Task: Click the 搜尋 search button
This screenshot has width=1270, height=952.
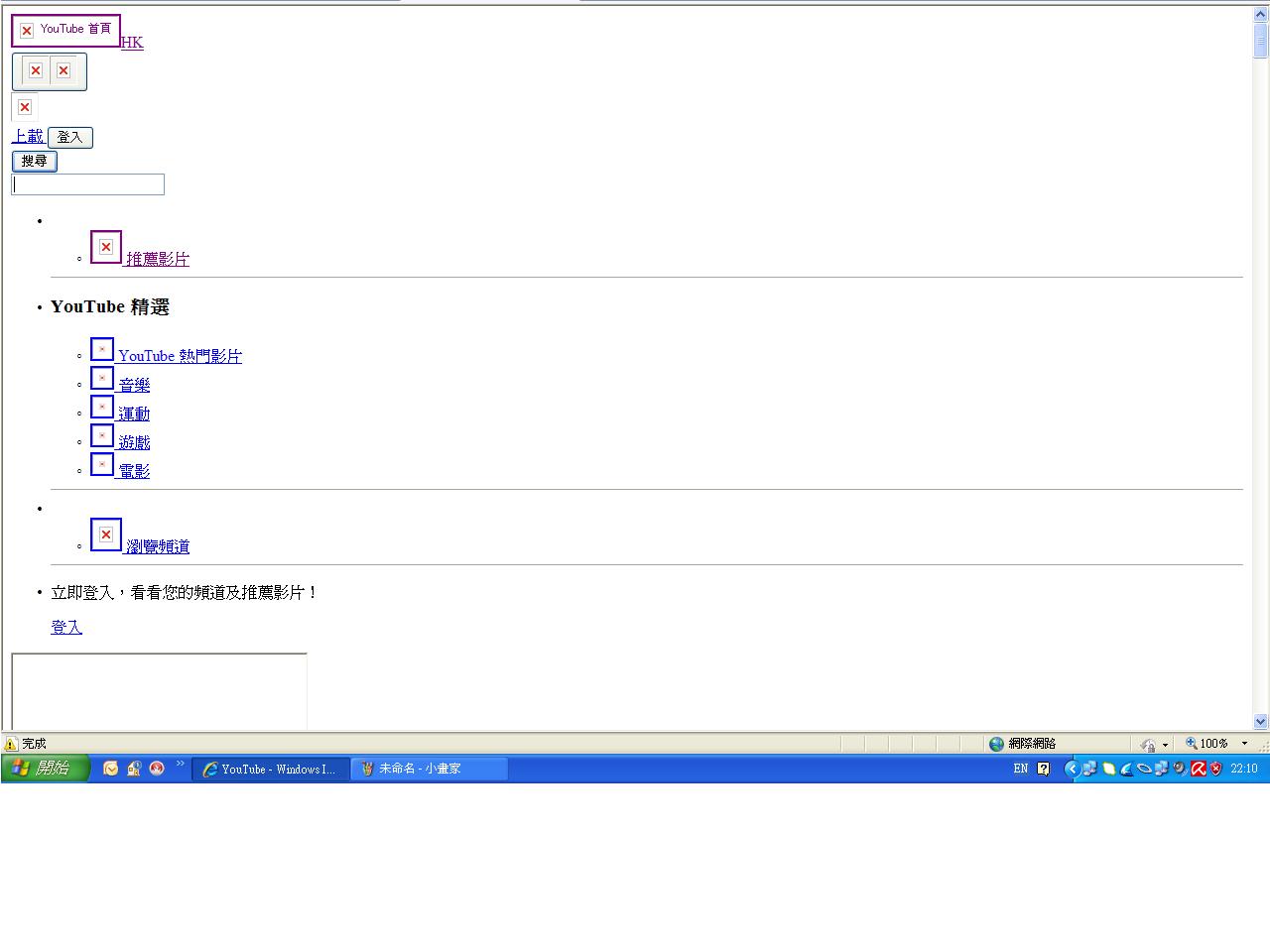Action: (x=35, y=161)
